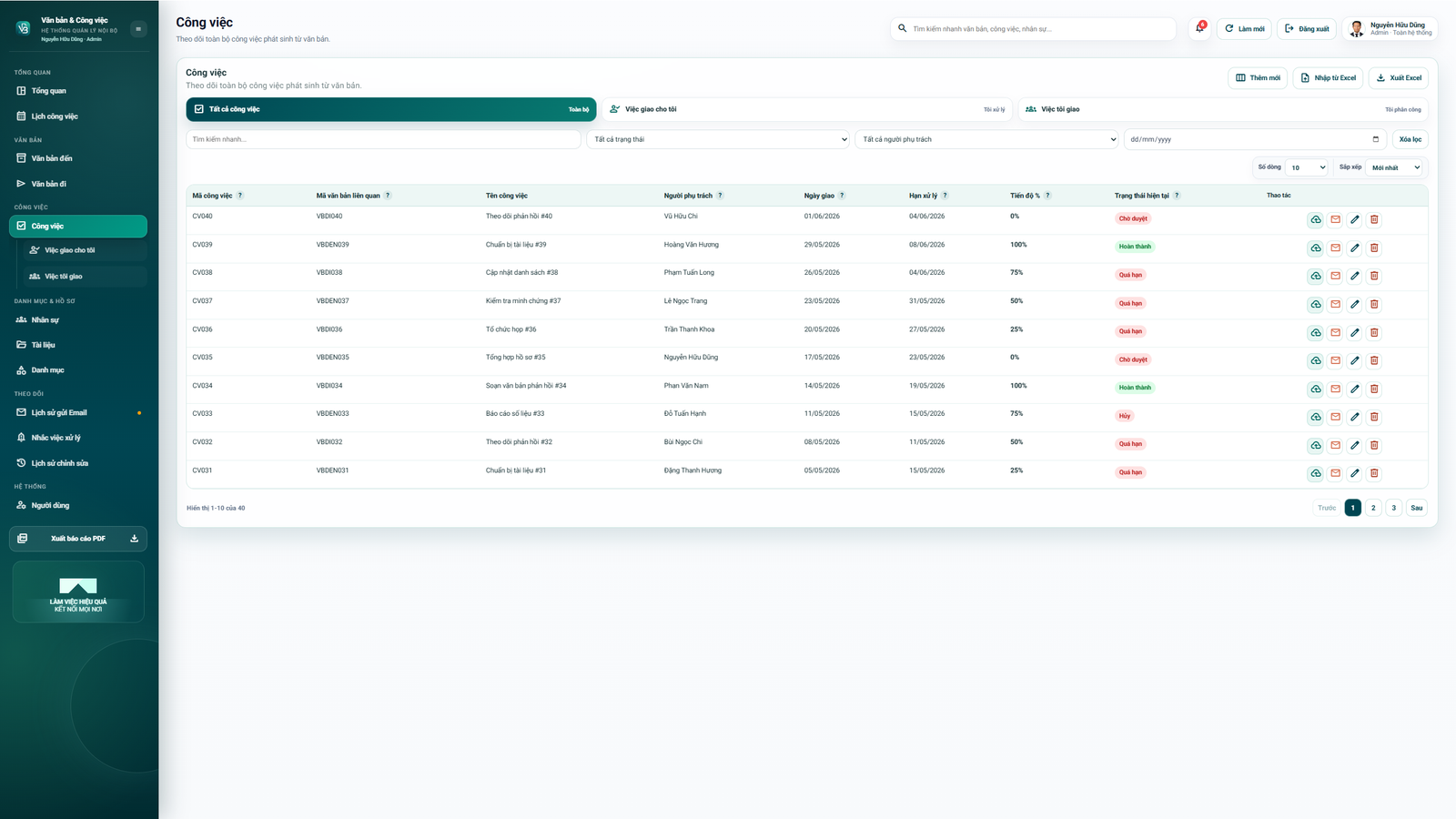Switch to Việc tôi giao tab

click(x=1223, y=109)
